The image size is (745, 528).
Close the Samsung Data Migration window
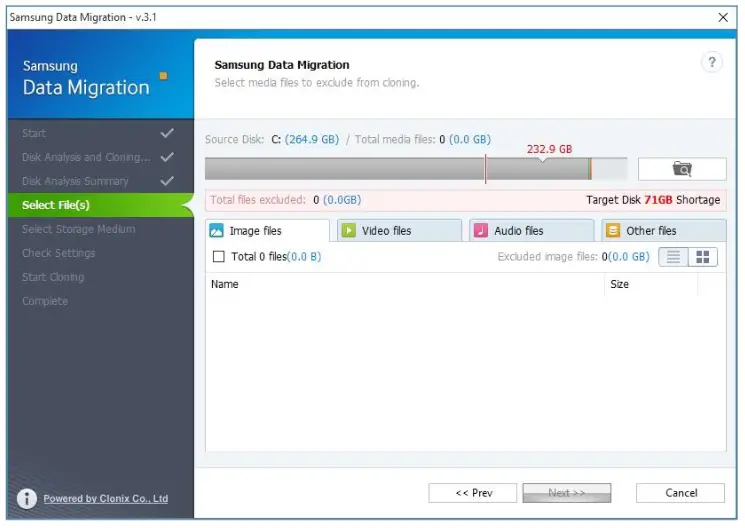723,18
